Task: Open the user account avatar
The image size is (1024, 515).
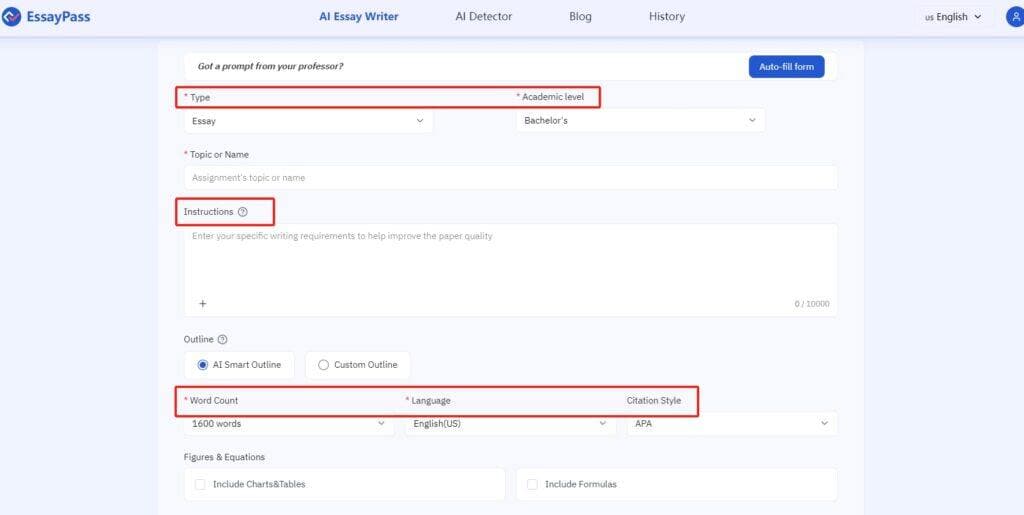Action: click(x=1016, y=17)
